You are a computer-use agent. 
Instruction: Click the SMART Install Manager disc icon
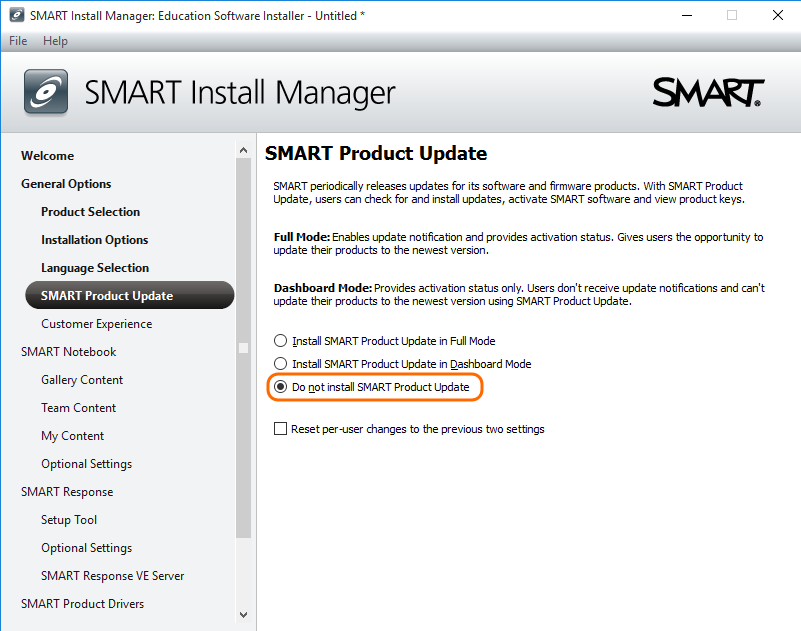tap(46, 92)
